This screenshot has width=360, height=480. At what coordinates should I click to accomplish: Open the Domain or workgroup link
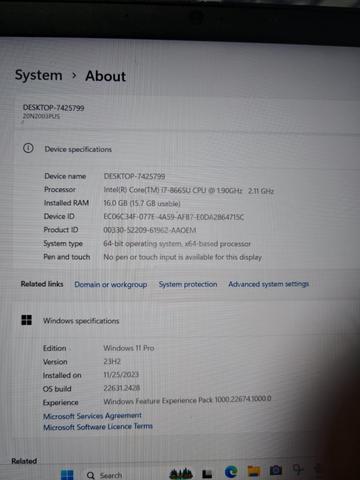click(111, 285)
